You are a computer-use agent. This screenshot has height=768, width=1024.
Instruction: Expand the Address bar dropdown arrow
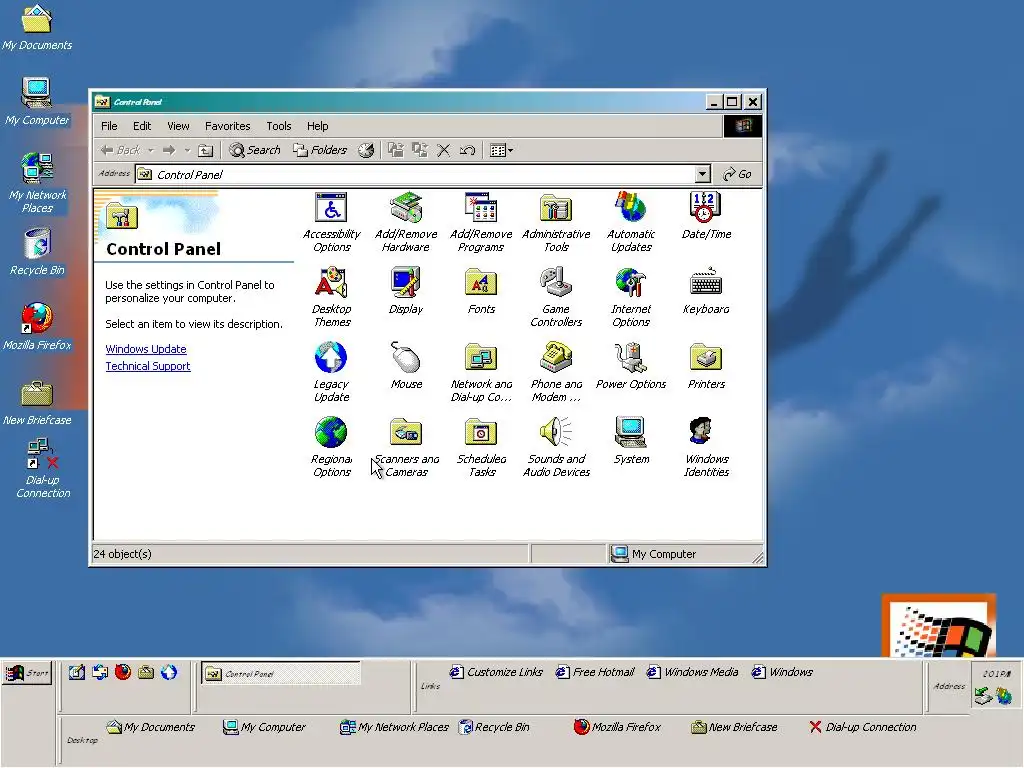coord(703,174)
